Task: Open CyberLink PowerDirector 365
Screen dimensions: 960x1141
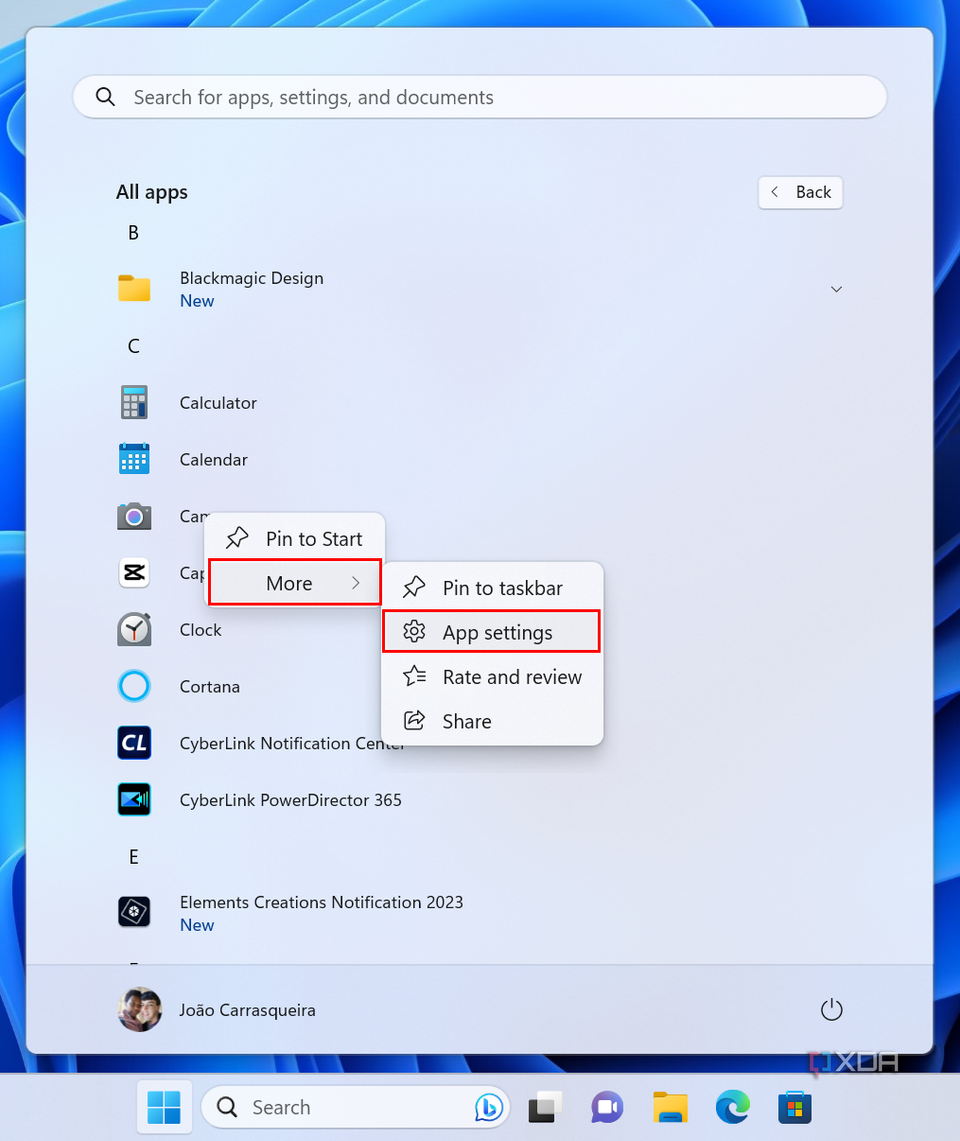Action: (x=290, y=800)
